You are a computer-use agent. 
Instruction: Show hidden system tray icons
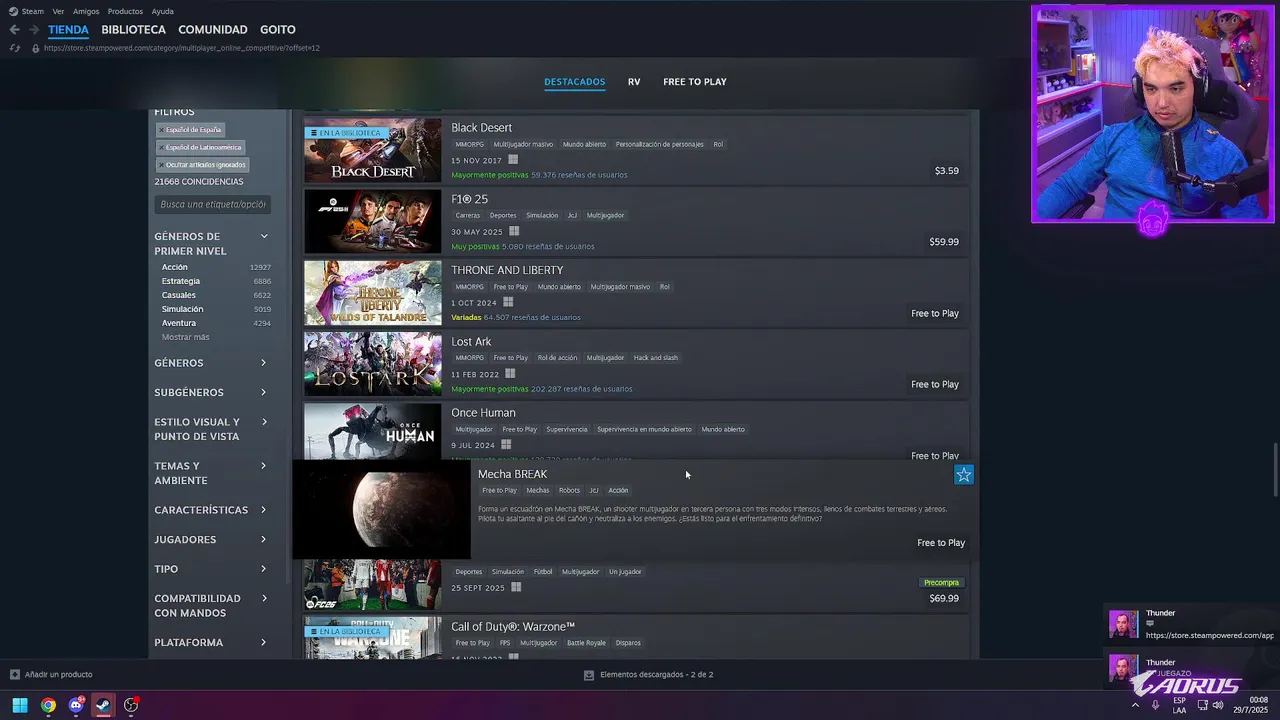1135,705
